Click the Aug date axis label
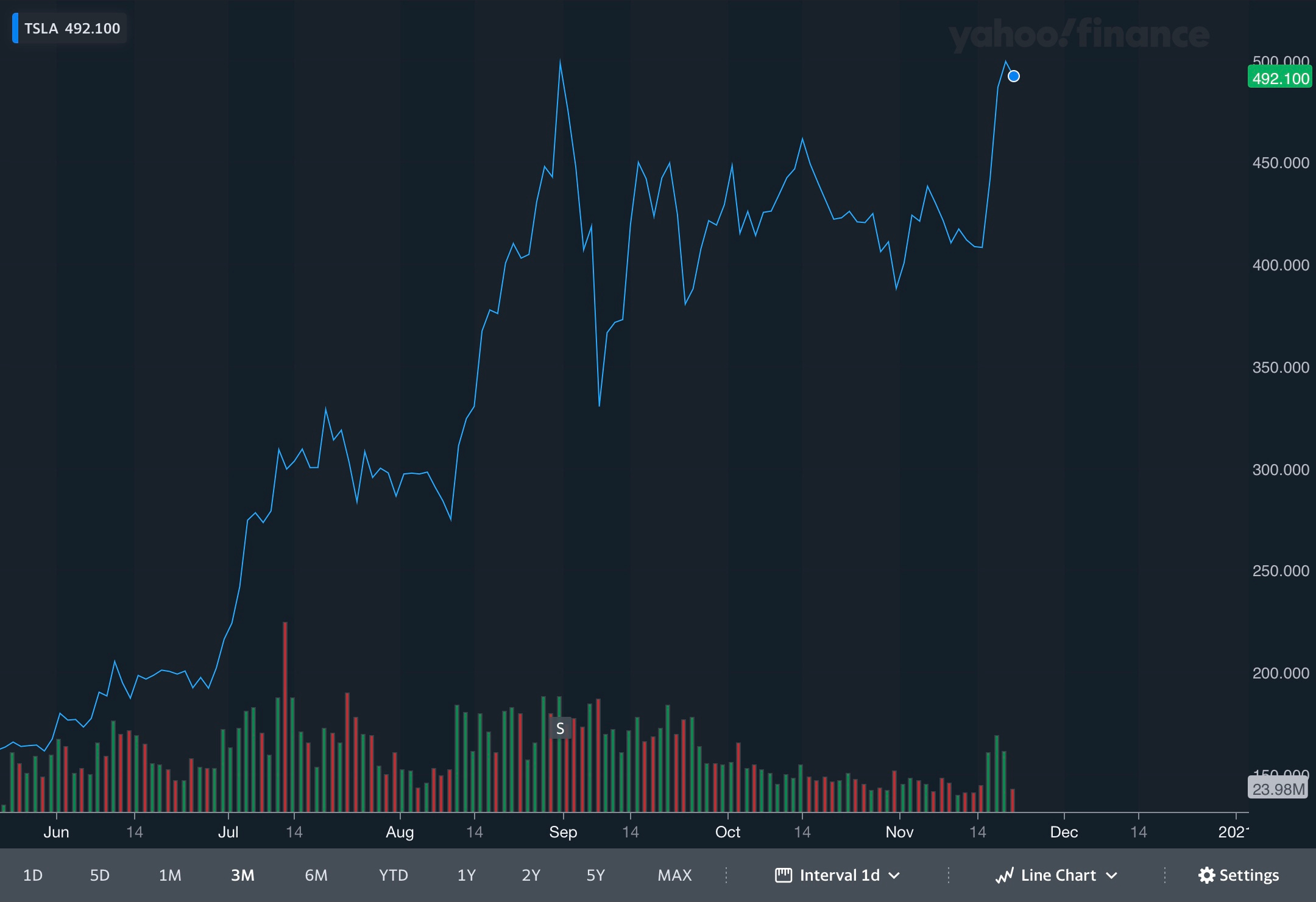Screen dimensions: 1316x902 (400, 832)
